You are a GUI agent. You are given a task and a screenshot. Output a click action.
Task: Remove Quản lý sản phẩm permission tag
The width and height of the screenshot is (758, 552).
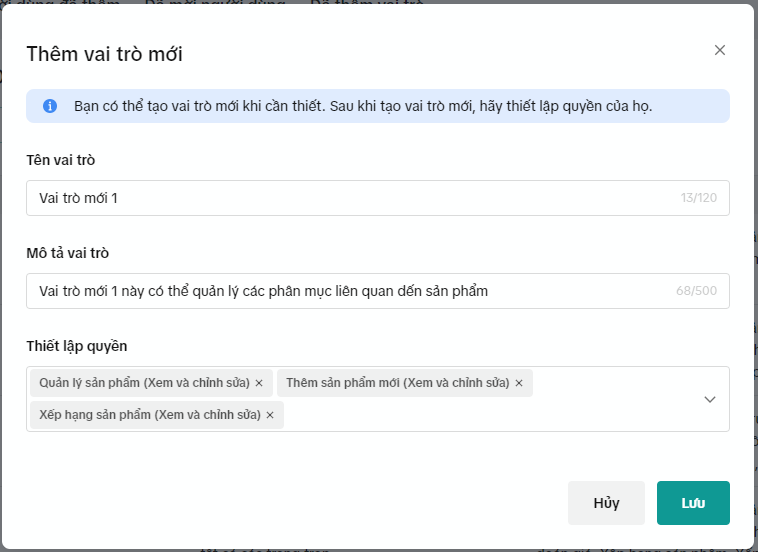259,383
